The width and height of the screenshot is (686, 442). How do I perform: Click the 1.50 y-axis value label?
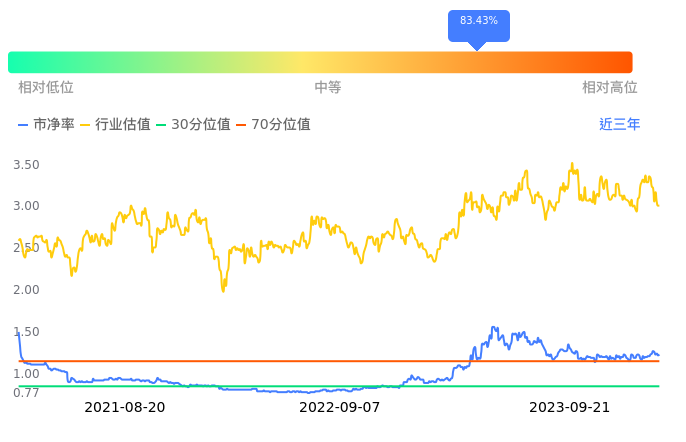coord(26,332)
